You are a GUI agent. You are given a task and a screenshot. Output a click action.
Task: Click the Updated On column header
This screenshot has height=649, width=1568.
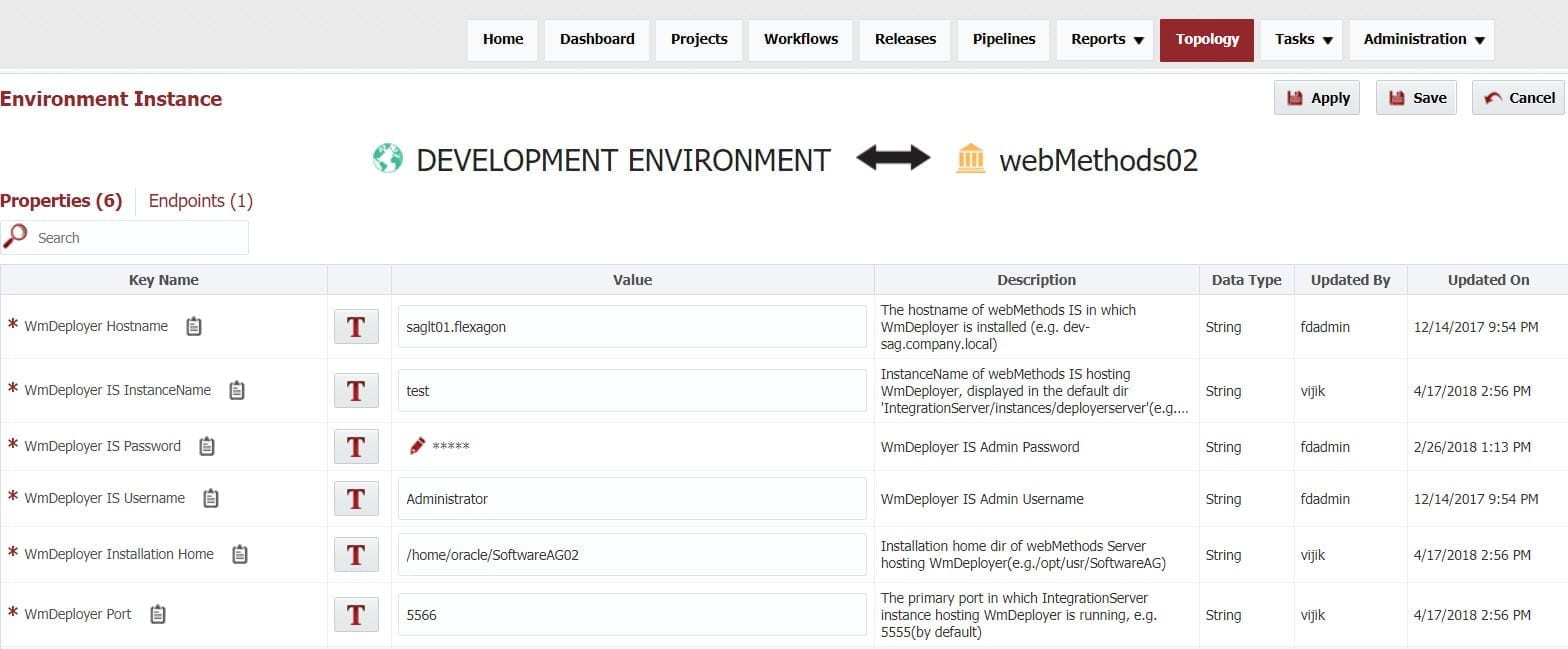pos(1488,280)
